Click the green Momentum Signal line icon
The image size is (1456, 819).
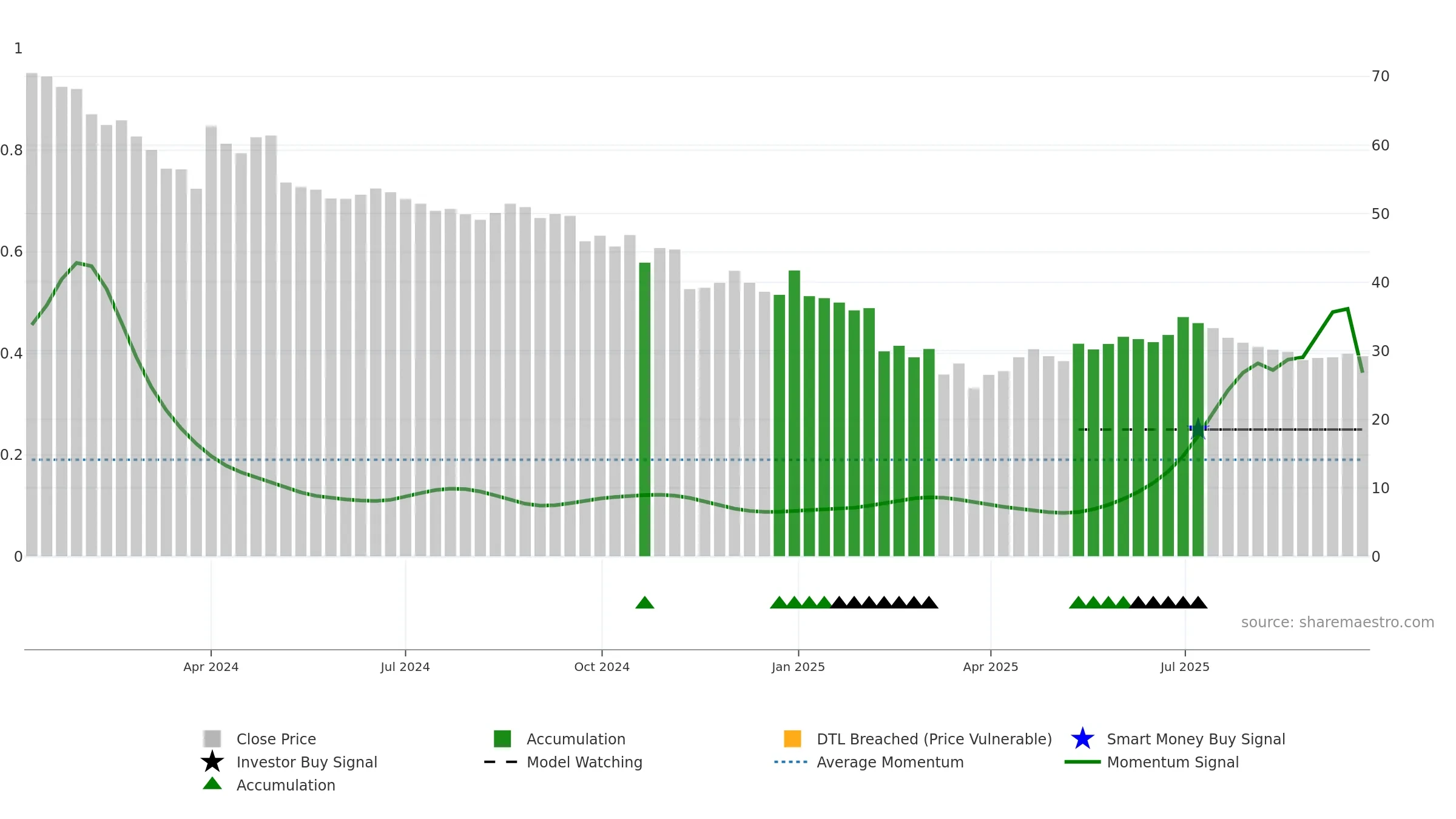coord(1082,762)
